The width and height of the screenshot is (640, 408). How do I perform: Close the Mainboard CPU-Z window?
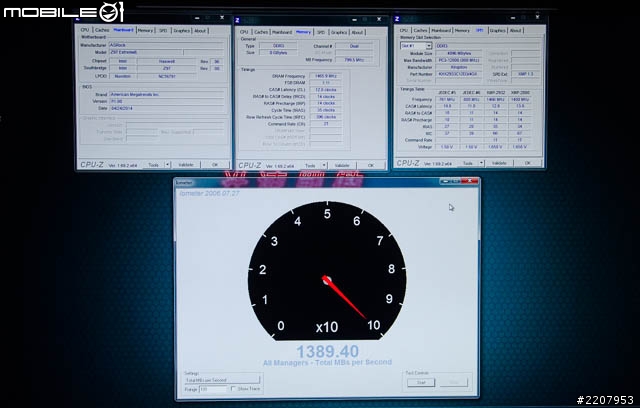pyautogui.click(x=222, y=18)
